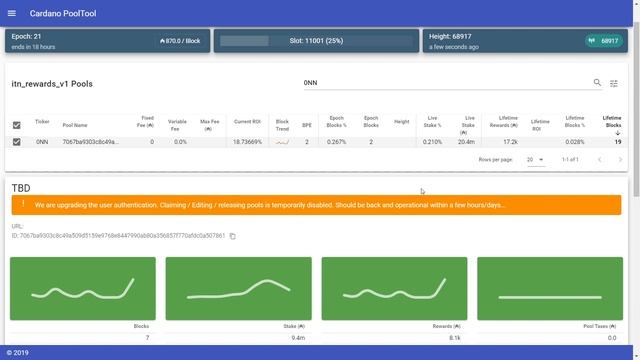This screenshot has width=640, height=360.
Task: Sort by Fixed Fee column header
Action: coord(145,122)
